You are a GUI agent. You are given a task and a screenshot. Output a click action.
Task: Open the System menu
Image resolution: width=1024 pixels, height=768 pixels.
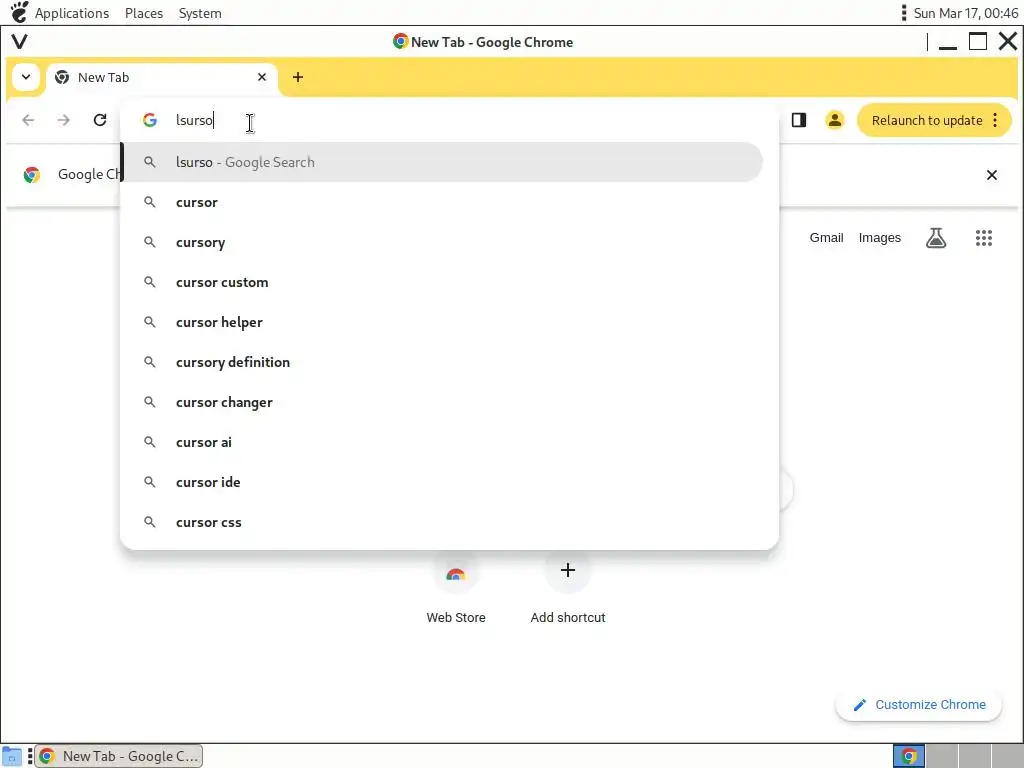pyautogui.click(x=200, y=13)
